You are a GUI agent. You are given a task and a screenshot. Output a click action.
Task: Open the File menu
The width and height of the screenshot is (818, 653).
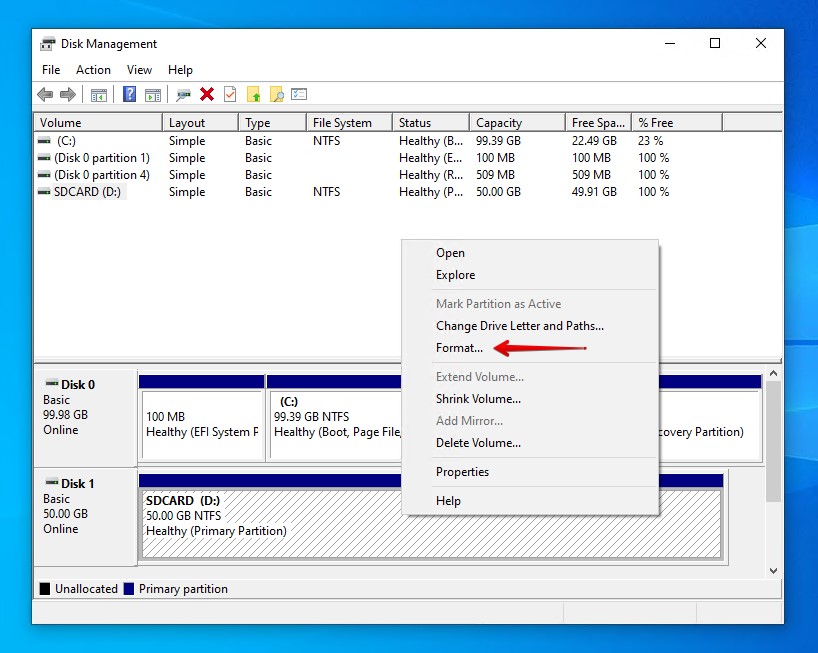pos(51,70)
